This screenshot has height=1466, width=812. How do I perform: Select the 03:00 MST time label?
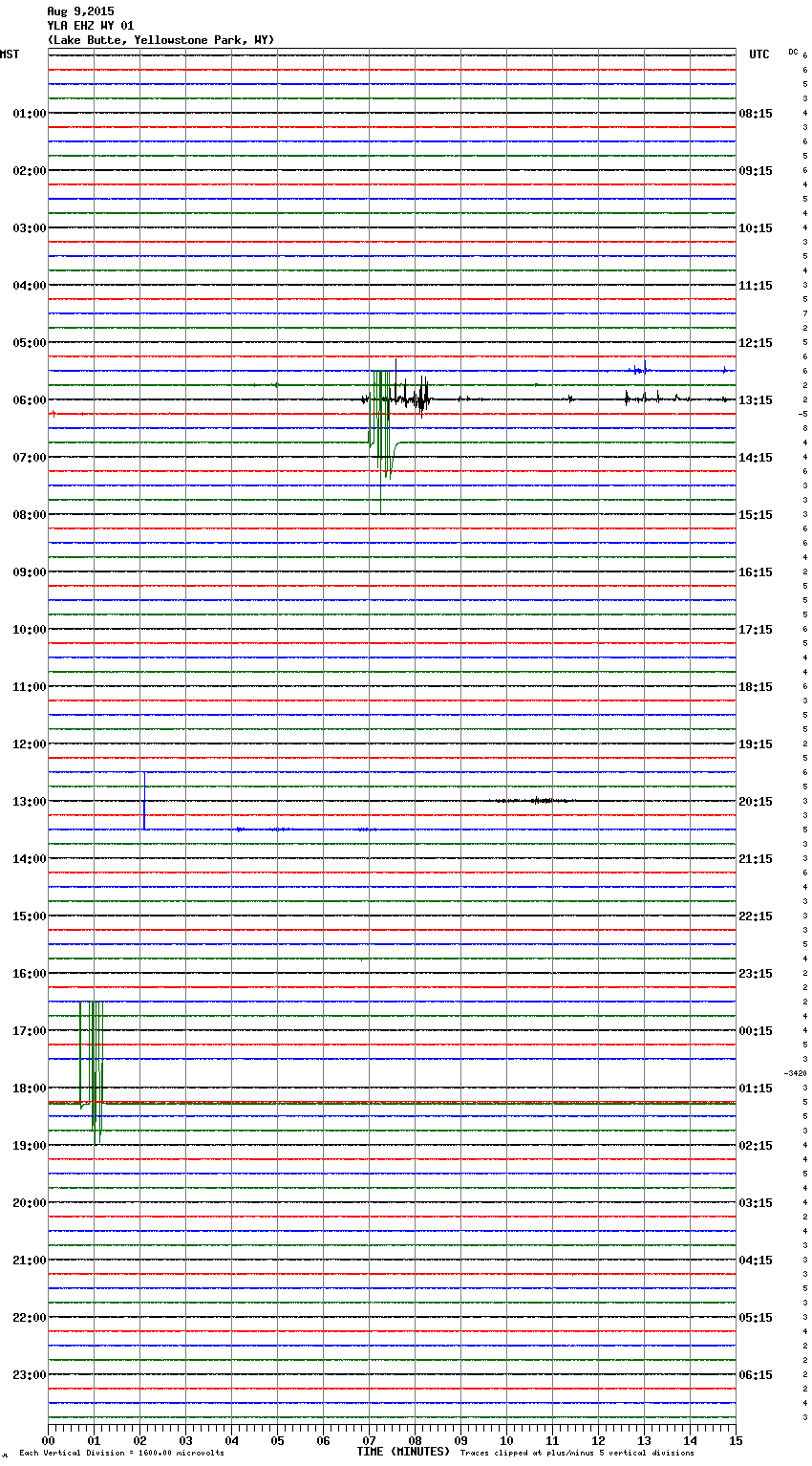click(30, 228)
